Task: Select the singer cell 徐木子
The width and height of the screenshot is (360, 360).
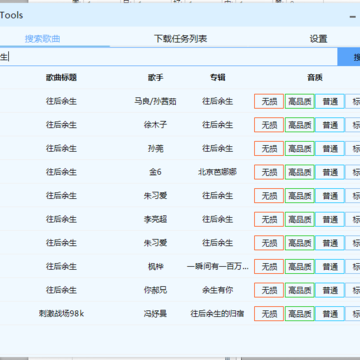Action: (155, 125)
